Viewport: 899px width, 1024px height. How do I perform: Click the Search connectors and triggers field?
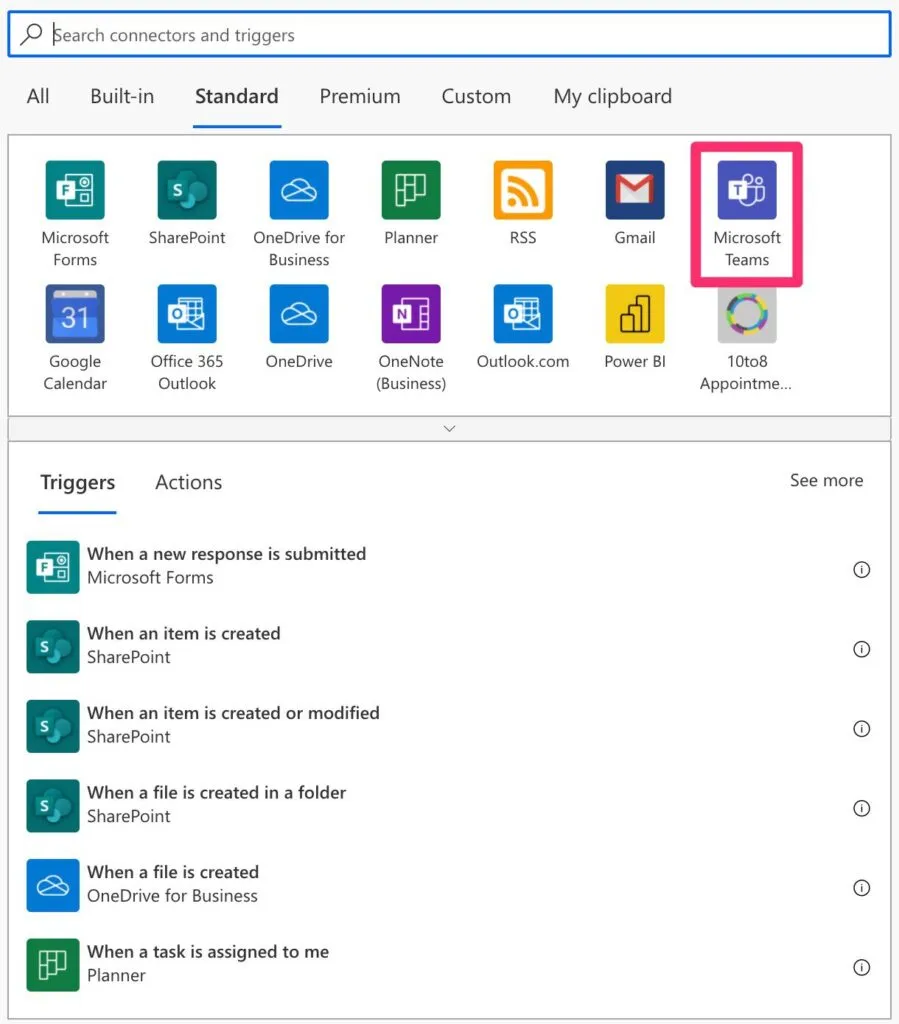coord(450,35)
